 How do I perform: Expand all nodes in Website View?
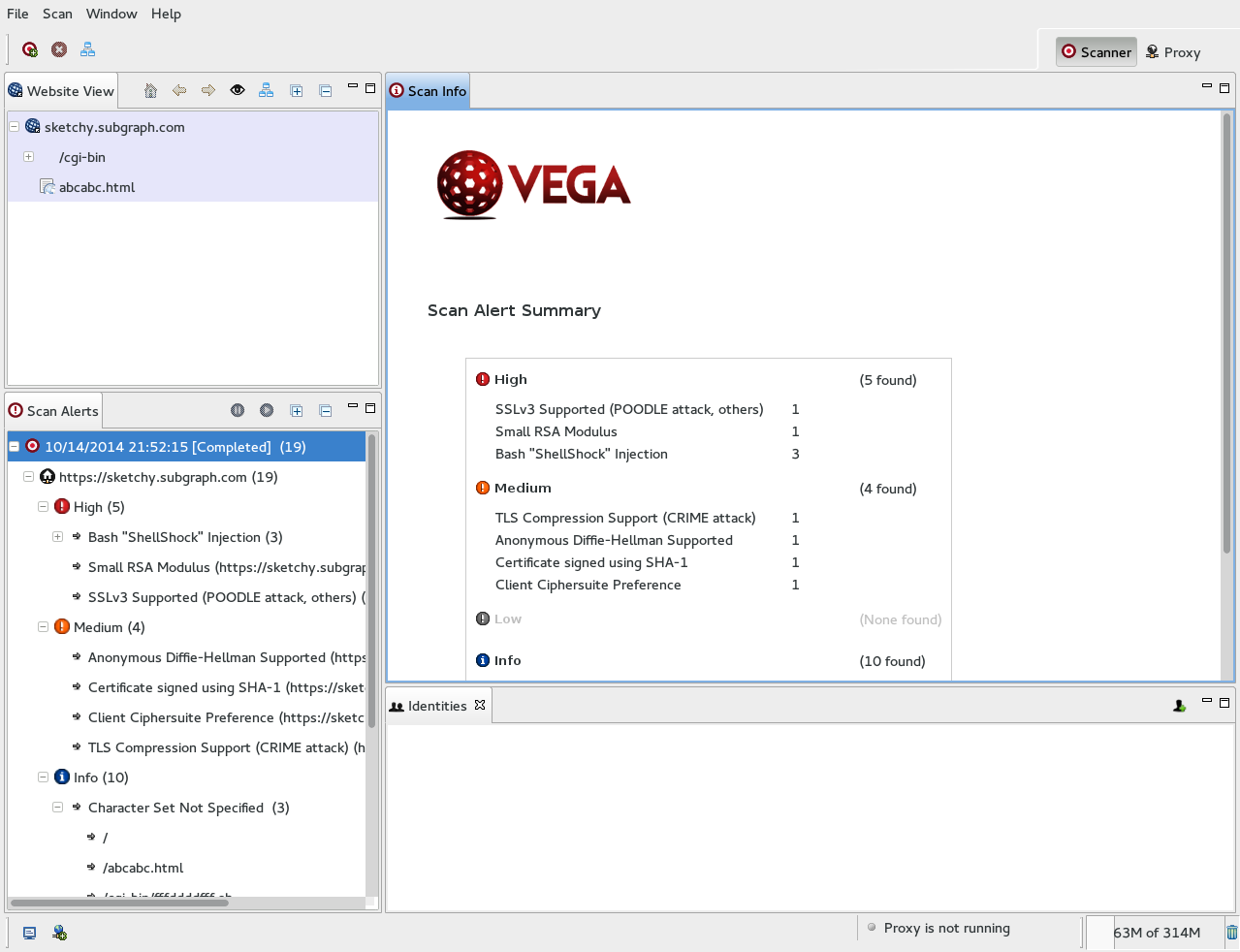297,90
